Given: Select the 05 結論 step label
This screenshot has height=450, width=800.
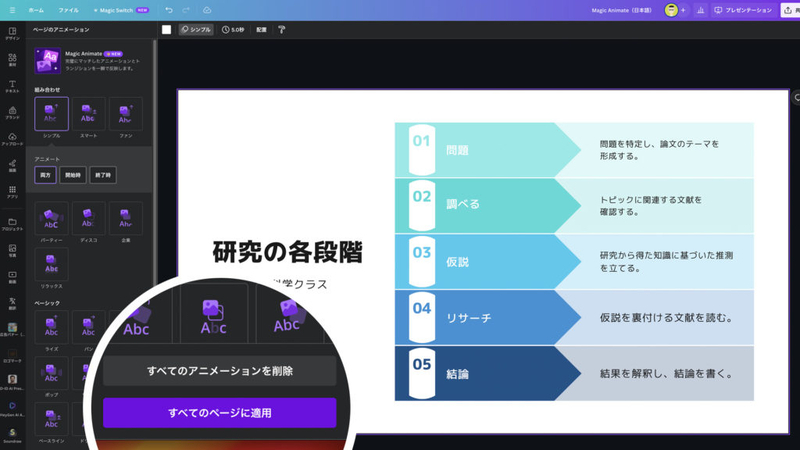Looking at the screenshot, I should point(457,374).
